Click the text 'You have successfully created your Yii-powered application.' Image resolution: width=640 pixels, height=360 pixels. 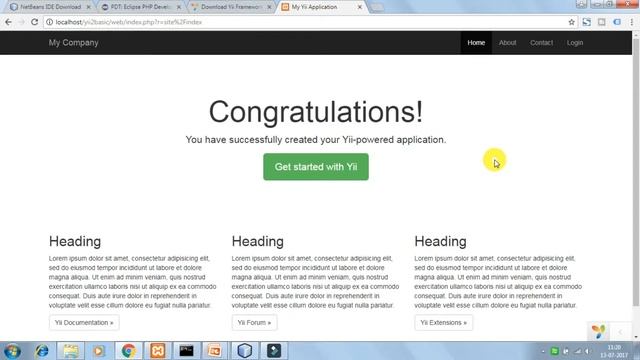pos(316,140)
